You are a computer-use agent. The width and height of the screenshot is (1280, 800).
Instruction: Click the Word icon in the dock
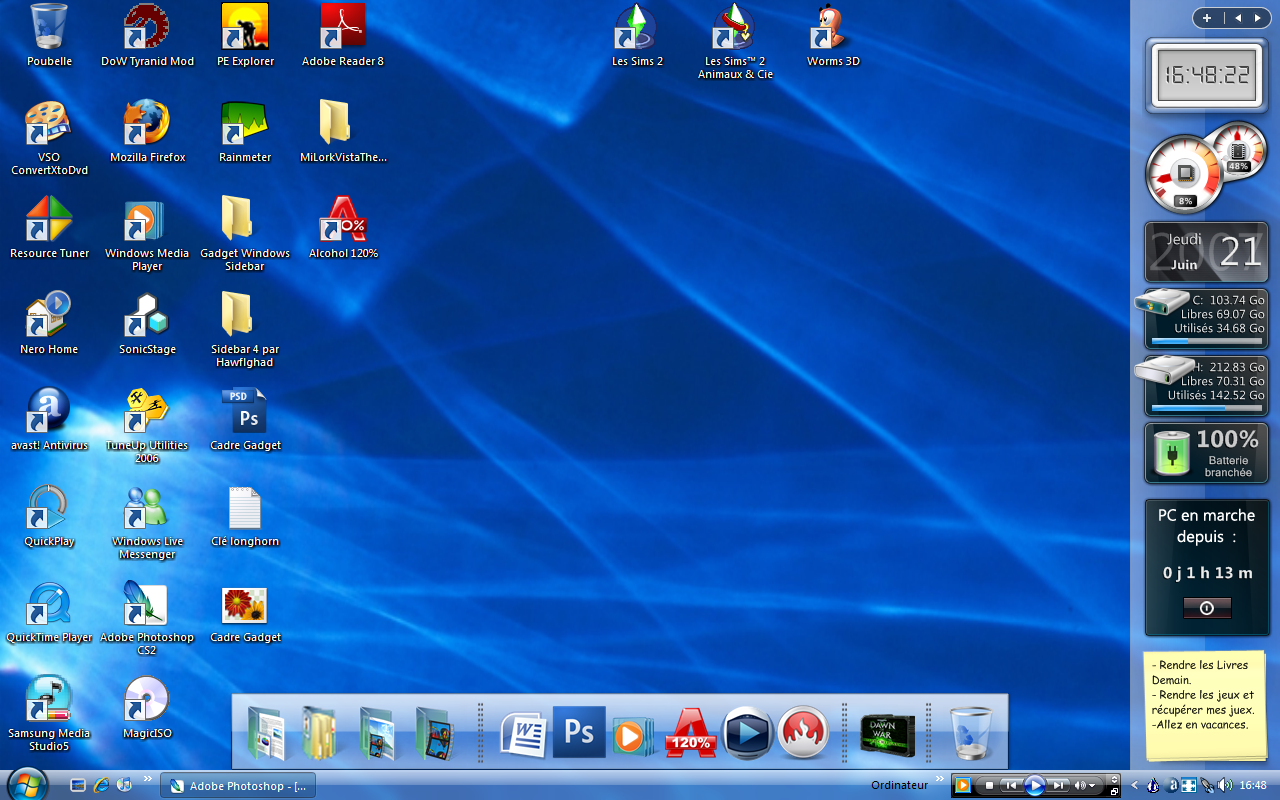pyautogui.click(x=523, y=734)
